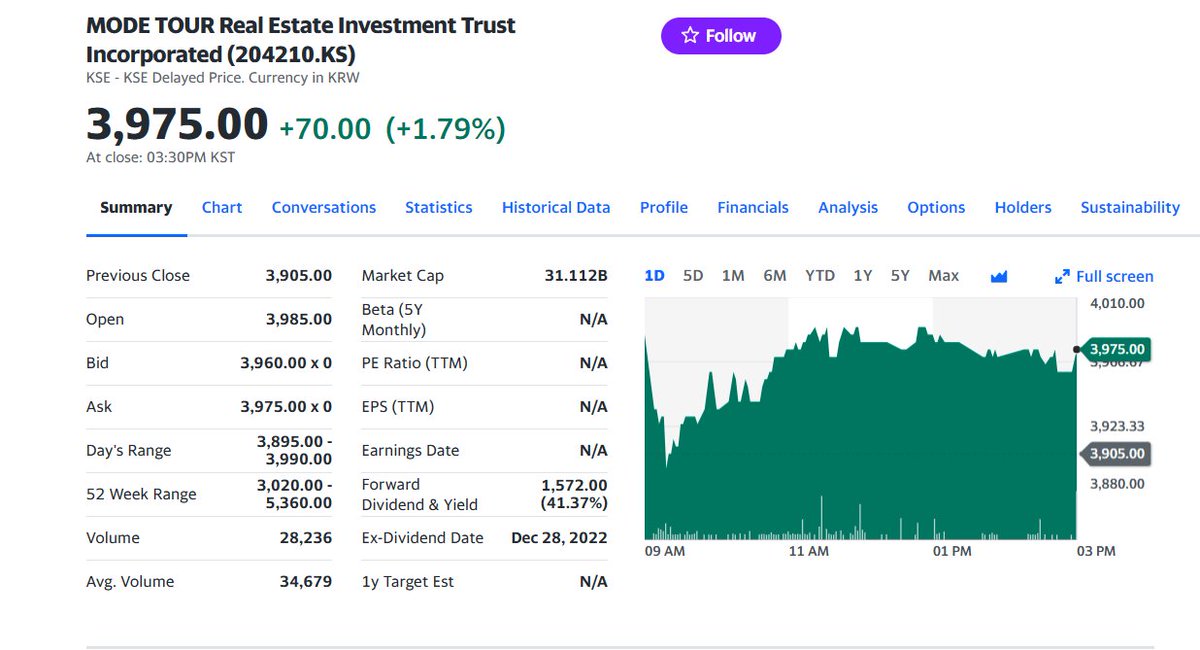Image resolution: width=1200 pixels, height=650 pixels.
Task: Click the large 3,975.00 quote price
Action: pyautogui.click(x=177, y=125)
